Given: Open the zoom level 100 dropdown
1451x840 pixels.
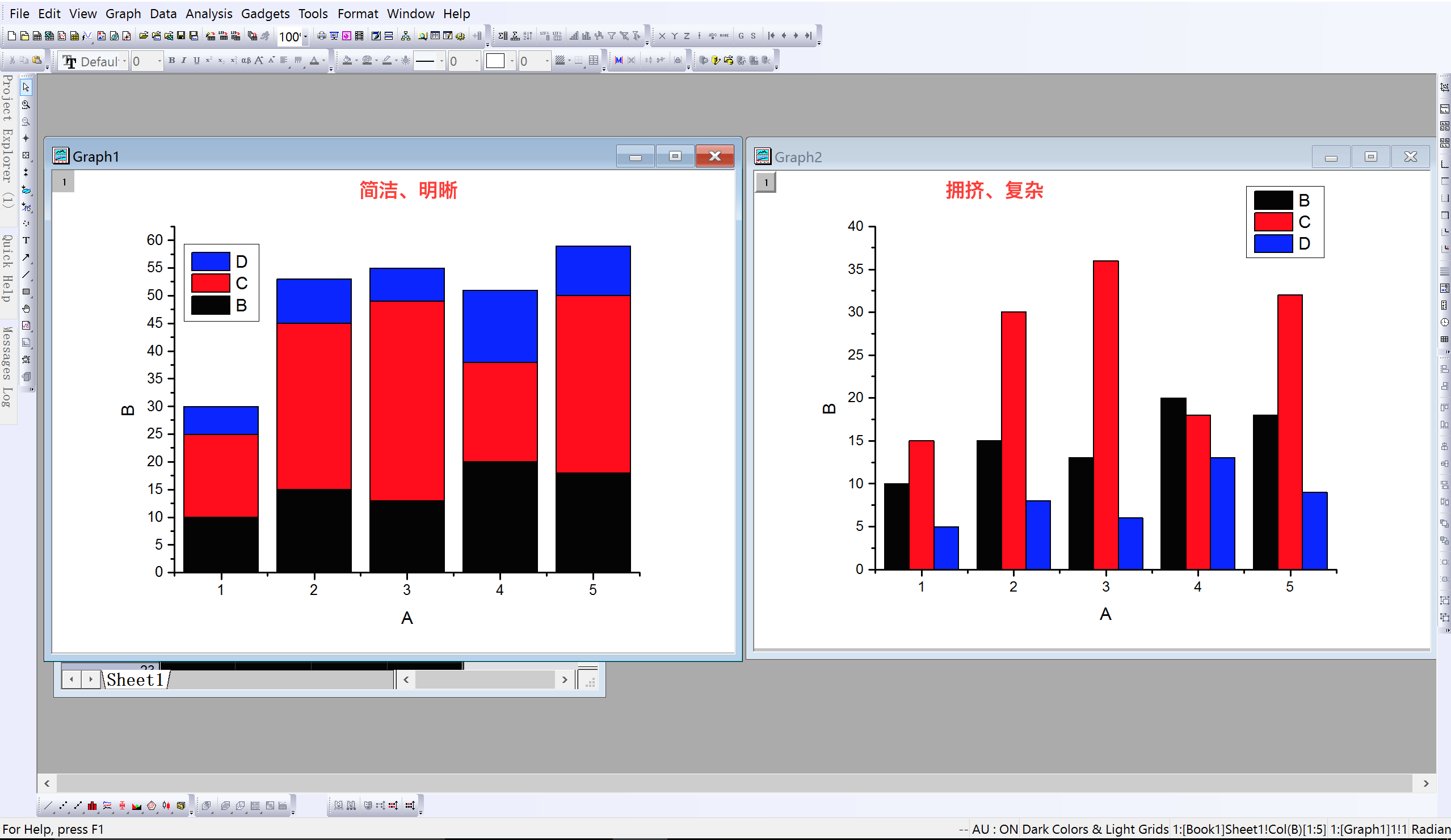Looking at the screenshot, I should pos(305,36).
